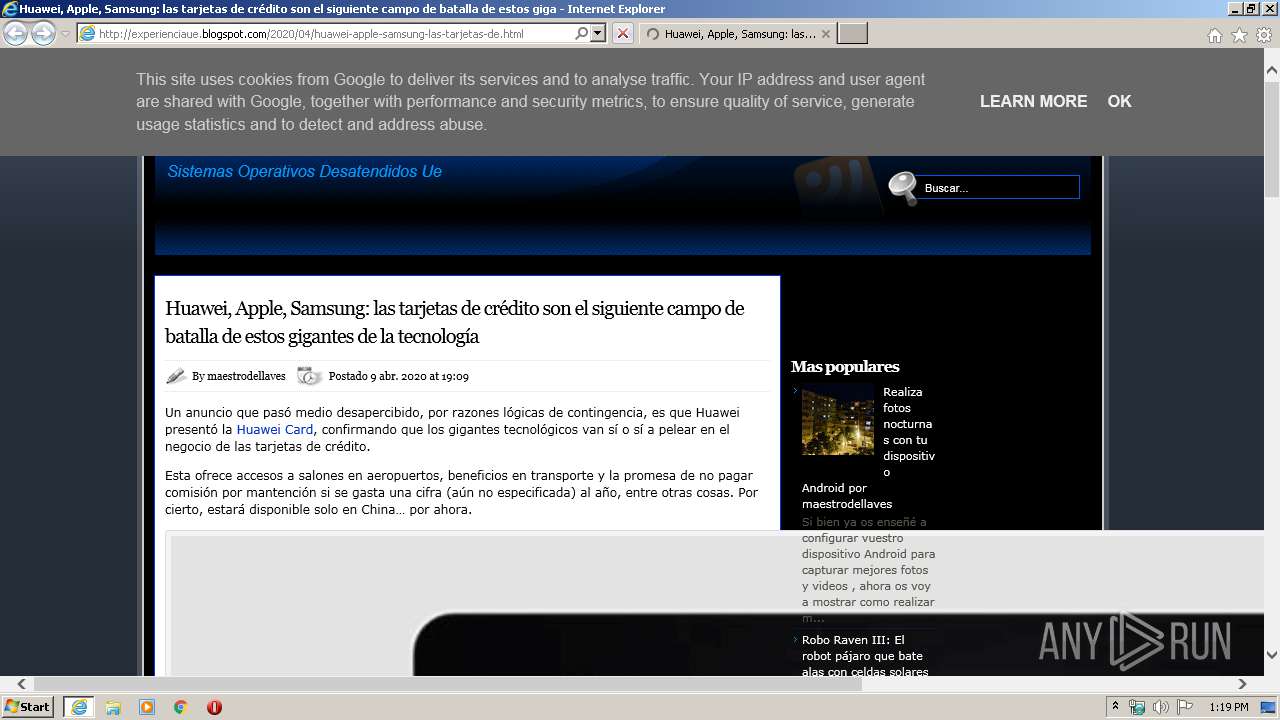Viewport: 1280px width, 720px height.
Task: Click the IE logo in the title bar
Action: 10,9
